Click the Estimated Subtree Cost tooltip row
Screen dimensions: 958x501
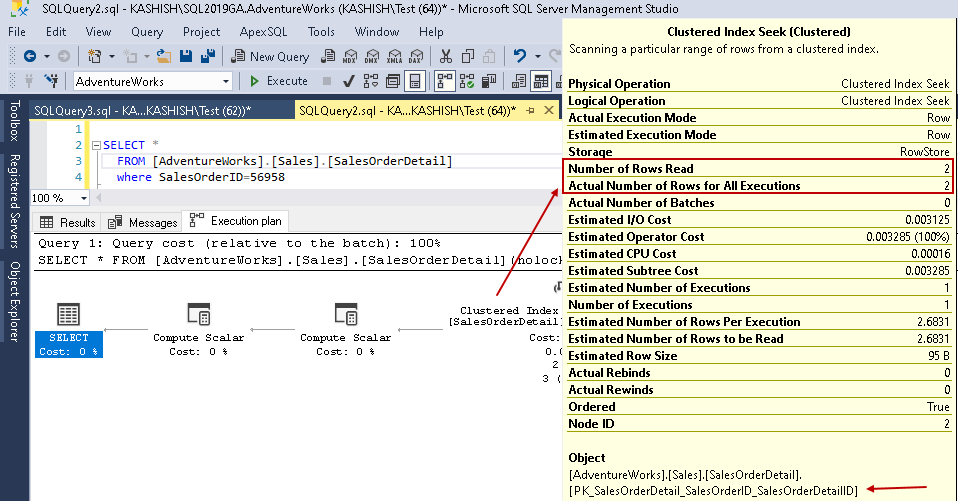click(759, 271)
